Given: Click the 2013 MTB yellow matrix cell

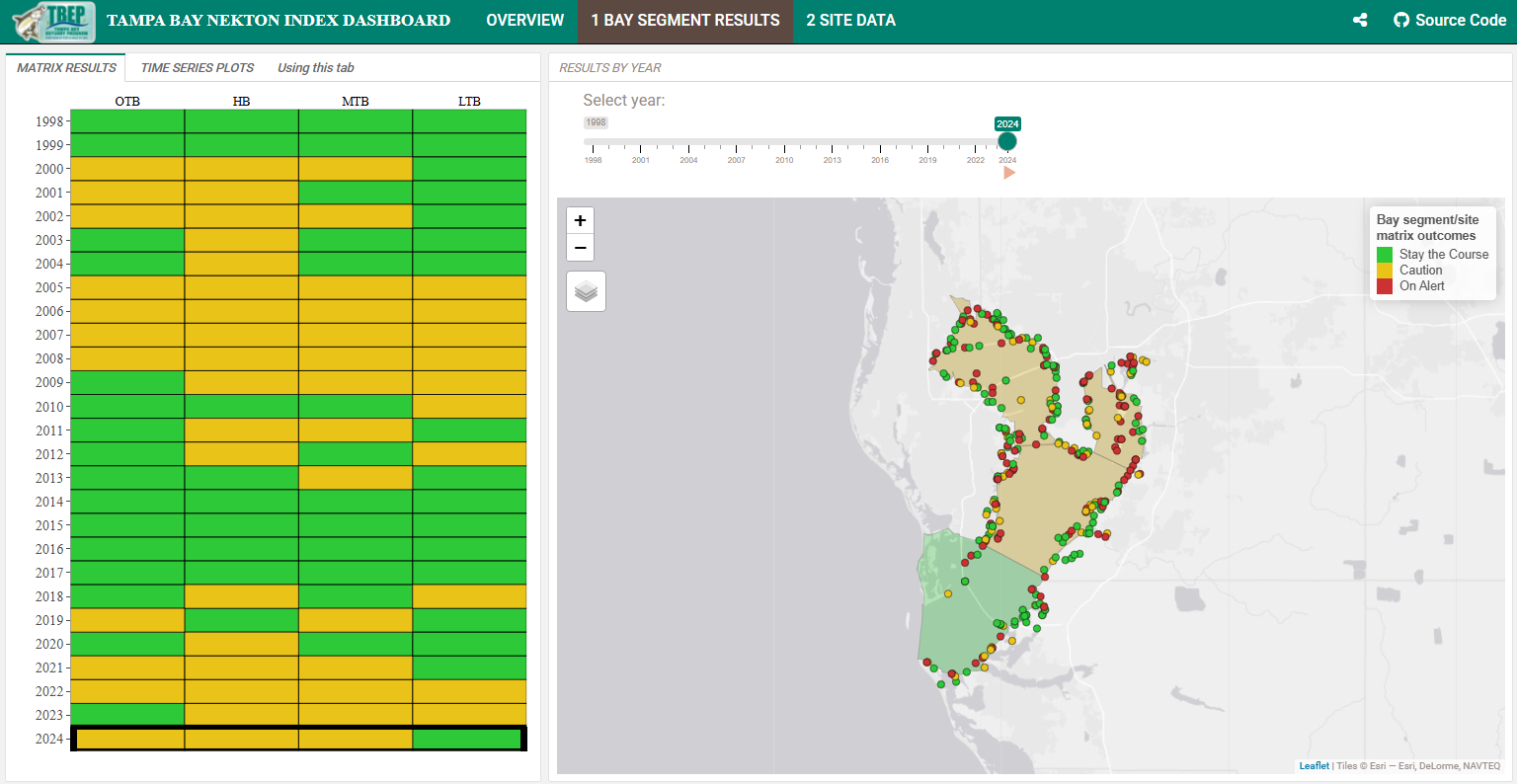Looking at the screenshot, I should pyautogui.click(x=356, y=478).
